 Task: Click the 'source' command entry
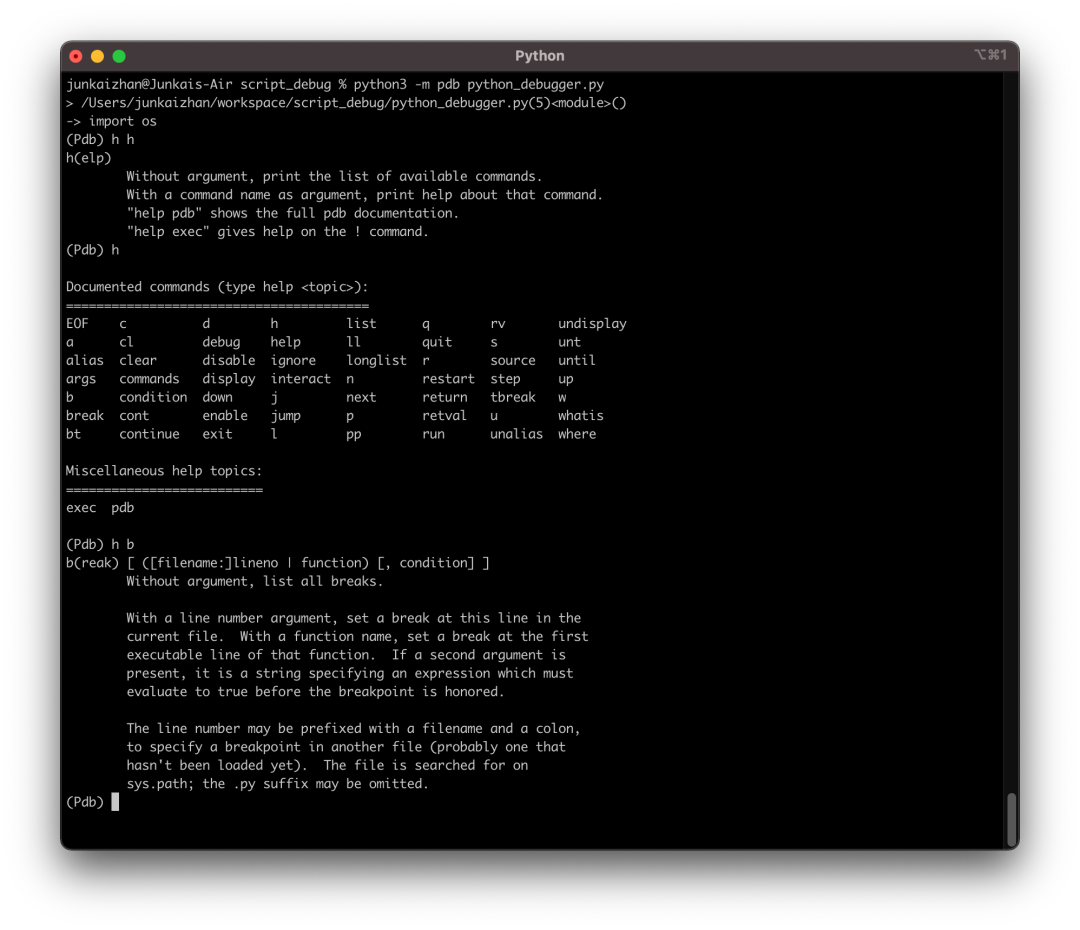tap(512, 360)
